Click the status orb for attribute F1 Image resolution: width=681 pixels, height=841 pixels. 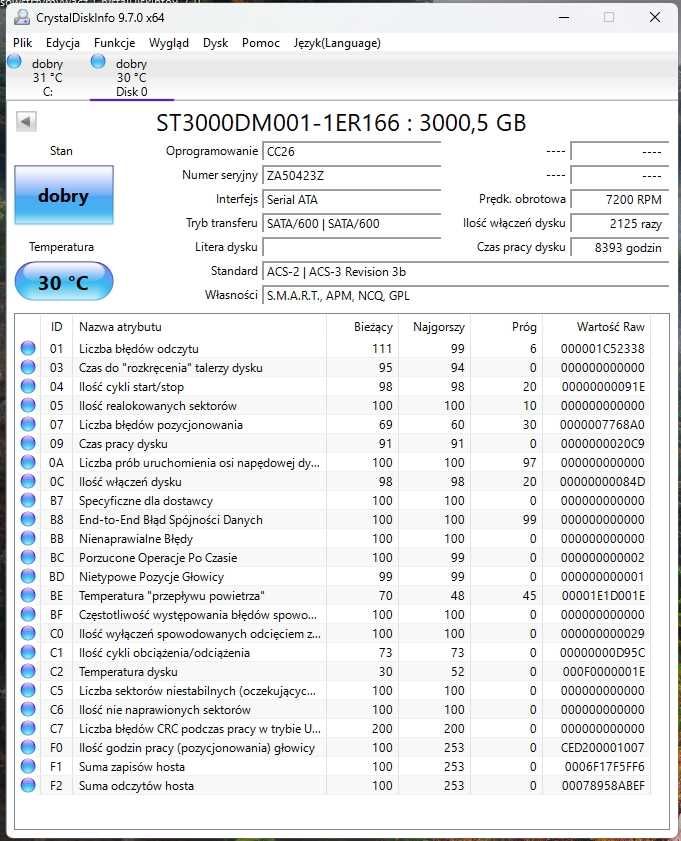click(28, 766)
